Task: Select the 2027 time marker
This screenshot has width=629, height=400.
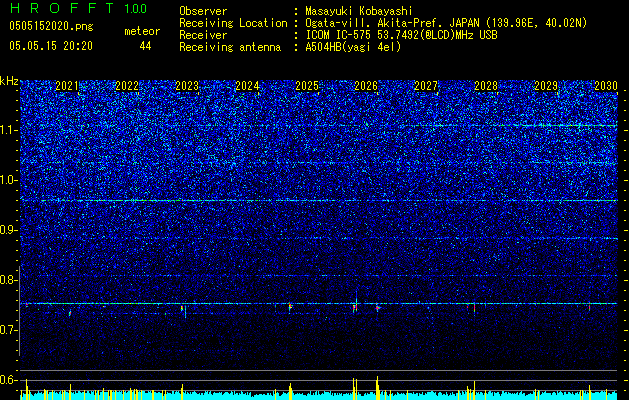Action: click(426, 86)
